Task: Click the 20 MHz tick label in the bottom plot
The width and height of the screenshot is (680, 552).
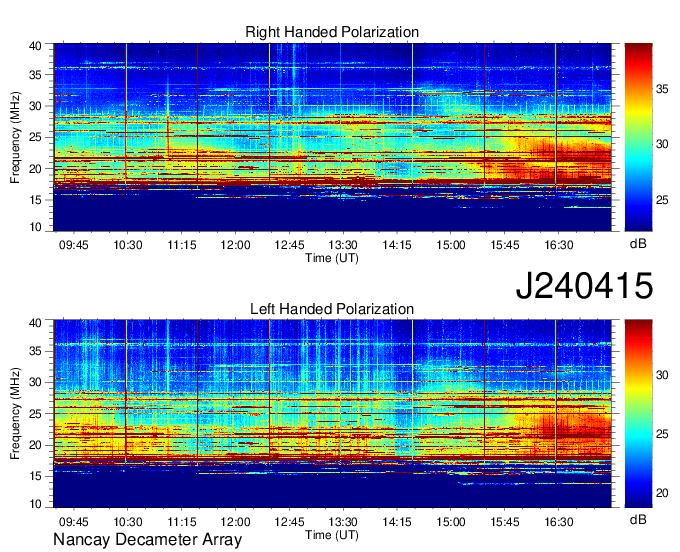Action: [x=36, y=445]
